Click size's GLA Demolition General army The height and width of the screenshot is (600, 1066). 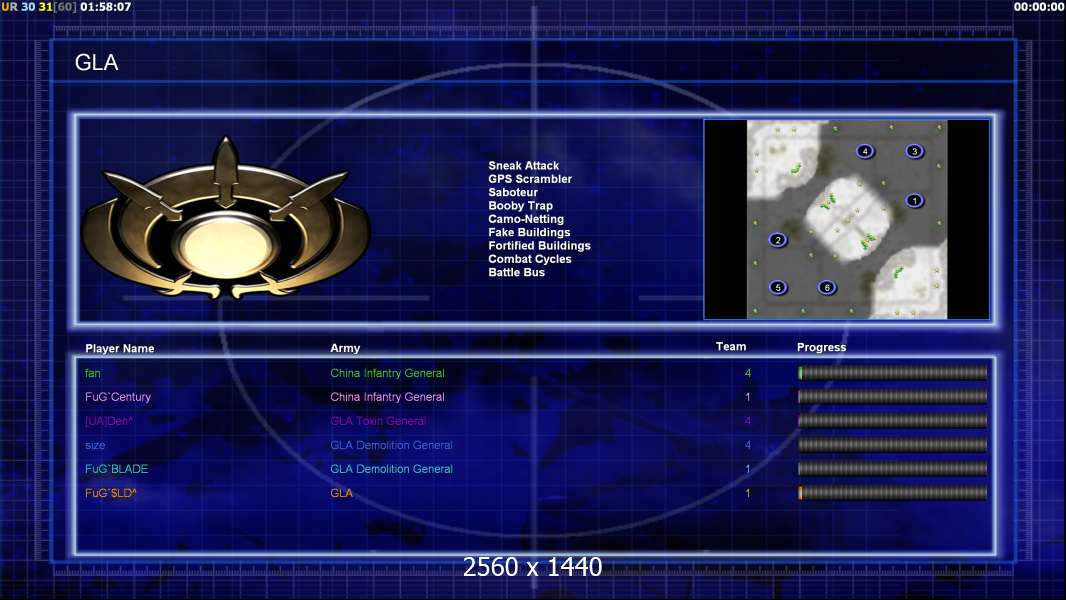click(392, 445)
